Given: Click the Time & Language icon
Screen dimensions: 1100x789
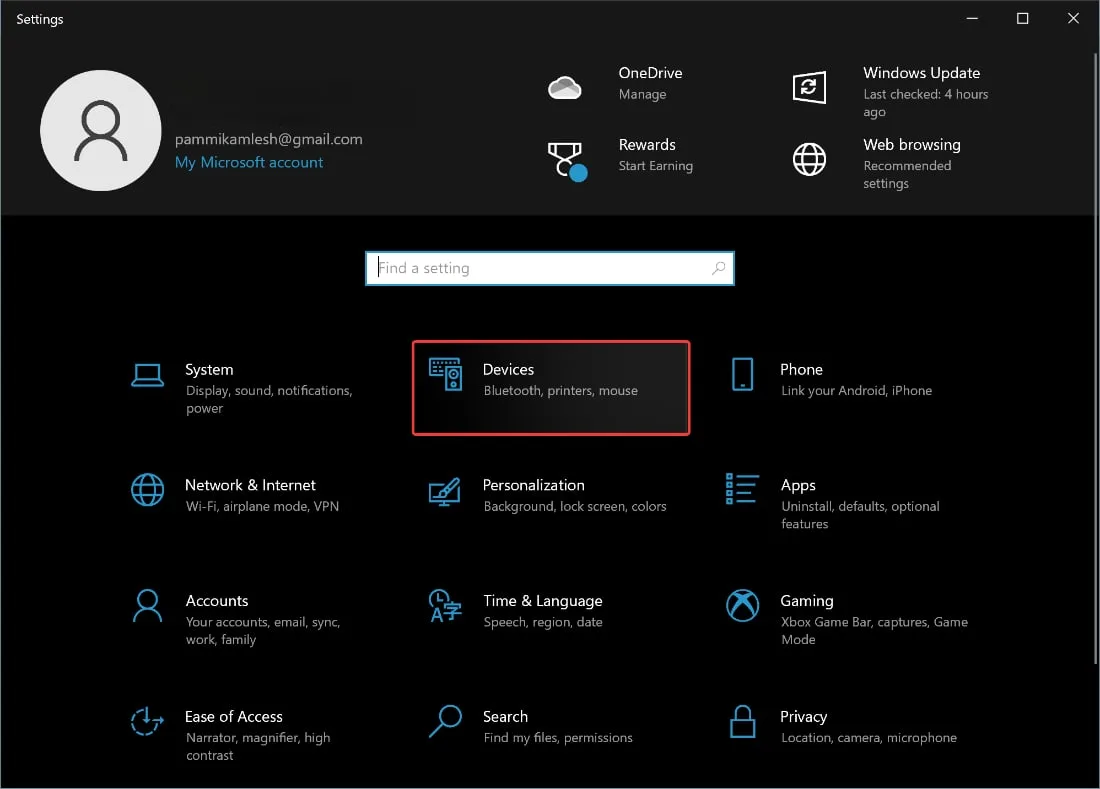Looking at the screenshot, I should pos(445,605).
